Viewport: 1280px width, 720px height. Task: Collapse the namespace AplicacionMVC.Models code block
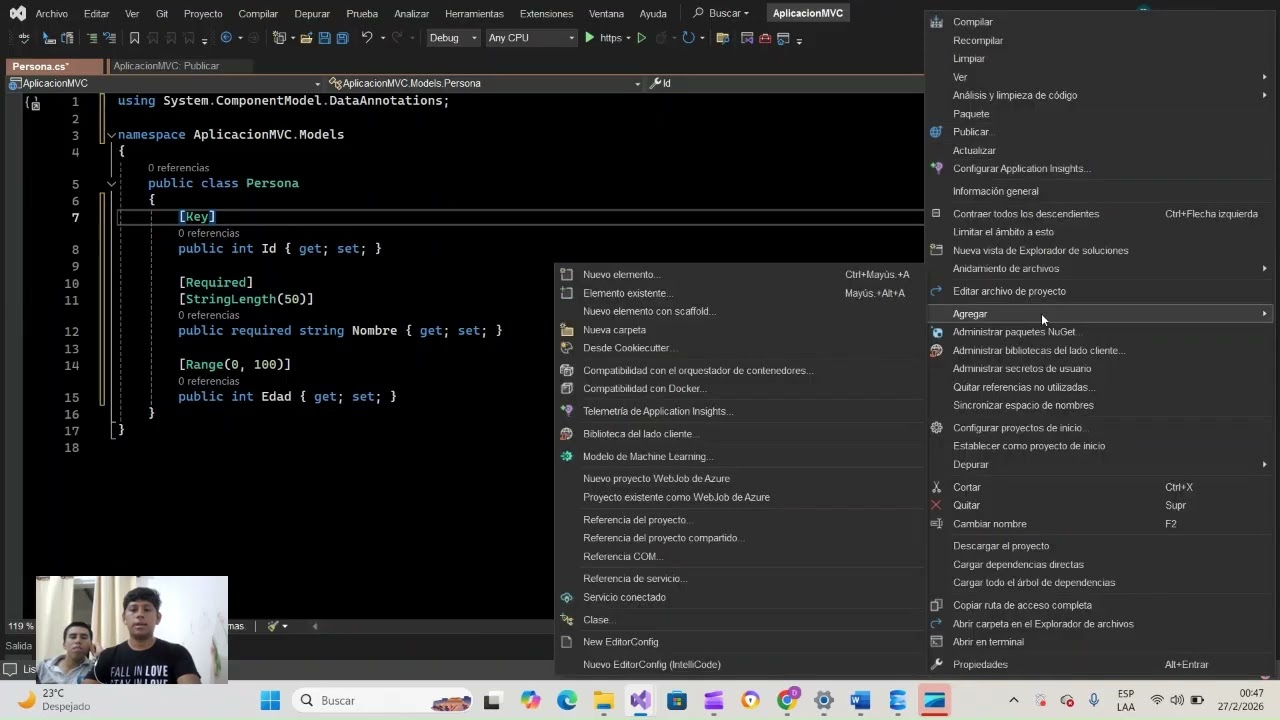tap(111, 134)
